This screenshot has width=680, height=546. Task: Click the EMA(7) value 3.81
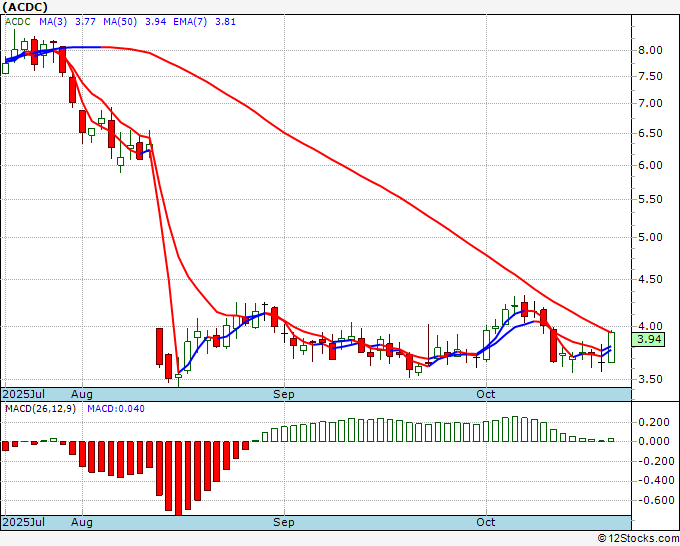click(226, 22)
